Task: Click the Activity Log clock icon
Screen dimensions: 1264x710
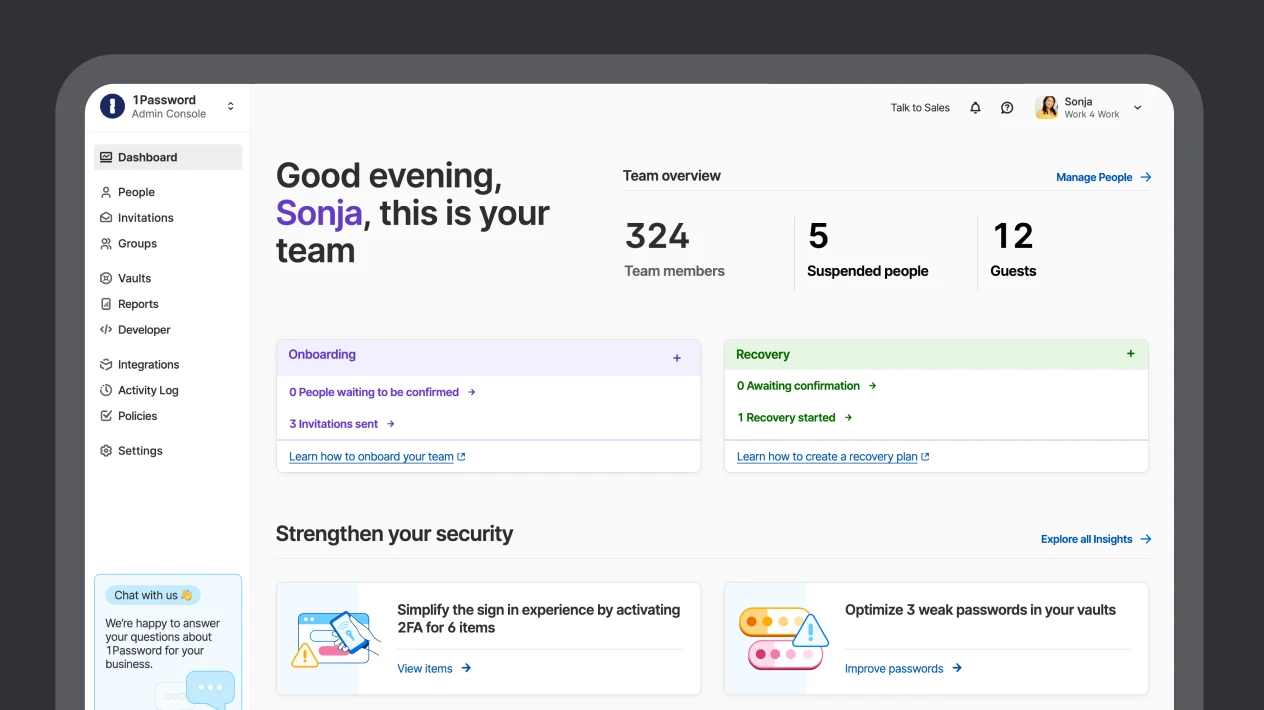Action: (x=106, y=390)
